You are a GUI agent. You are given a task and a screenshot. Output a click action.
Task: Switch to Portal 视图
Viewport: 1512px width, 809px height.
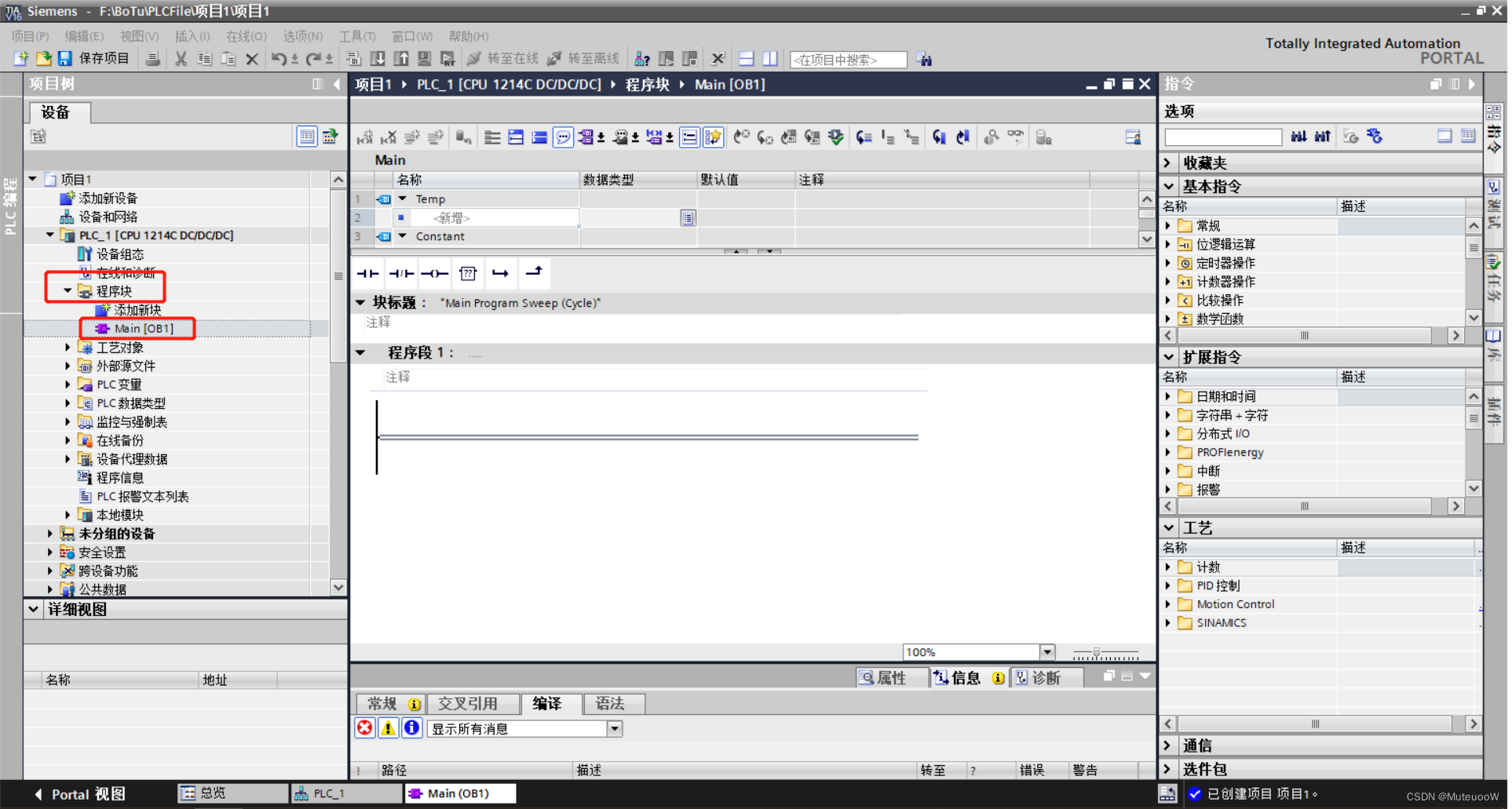coord(80,794)
